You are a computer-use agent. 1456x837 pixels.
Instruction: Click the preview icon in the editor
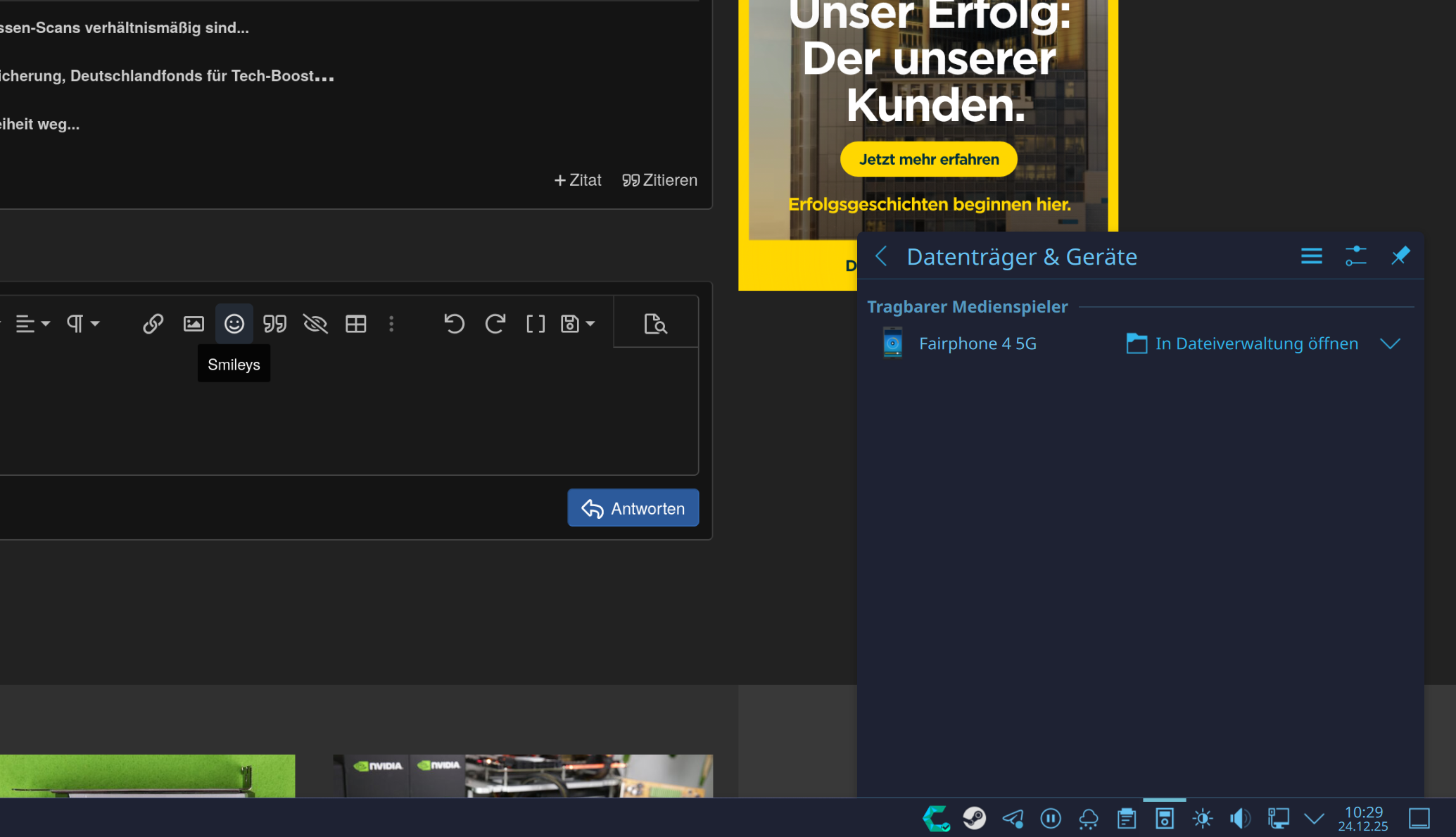pos(655,324)
